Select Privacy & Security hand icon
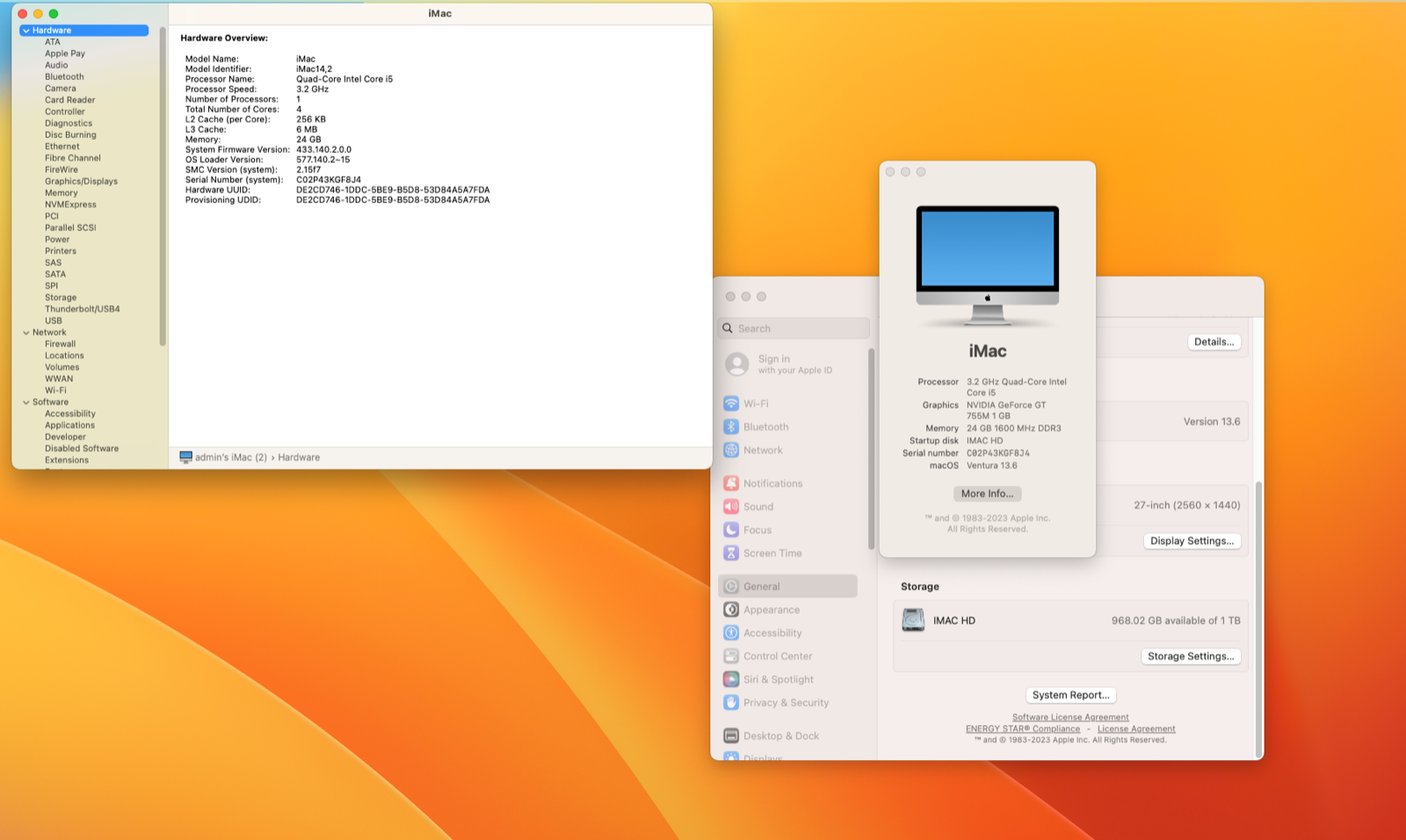 tap(731, 703)
